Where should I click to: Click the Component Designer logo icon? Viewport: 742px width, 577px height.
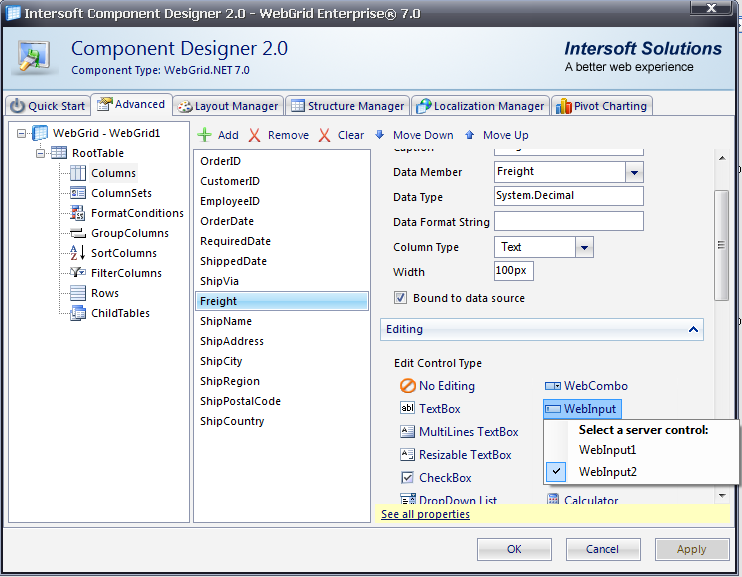(x=34, y=57)
